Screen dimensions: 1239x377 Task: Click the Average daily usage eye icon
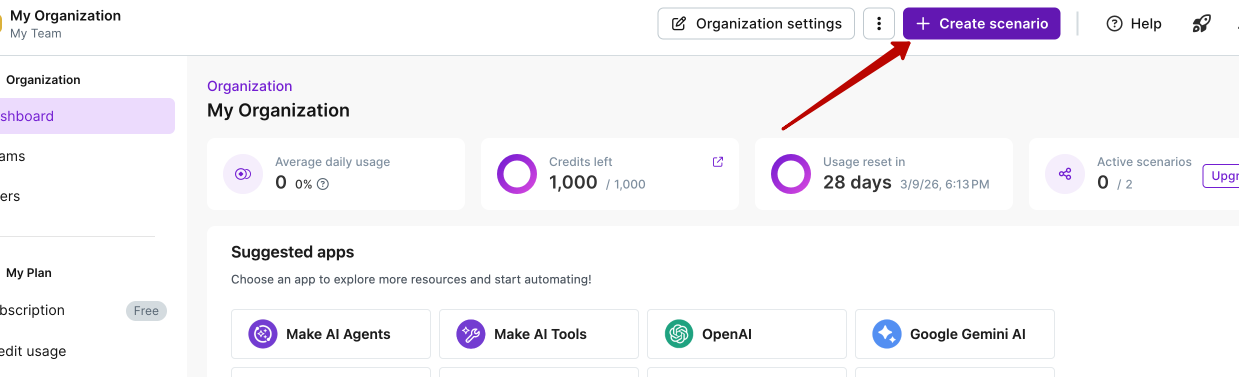(x=243, y=174)
